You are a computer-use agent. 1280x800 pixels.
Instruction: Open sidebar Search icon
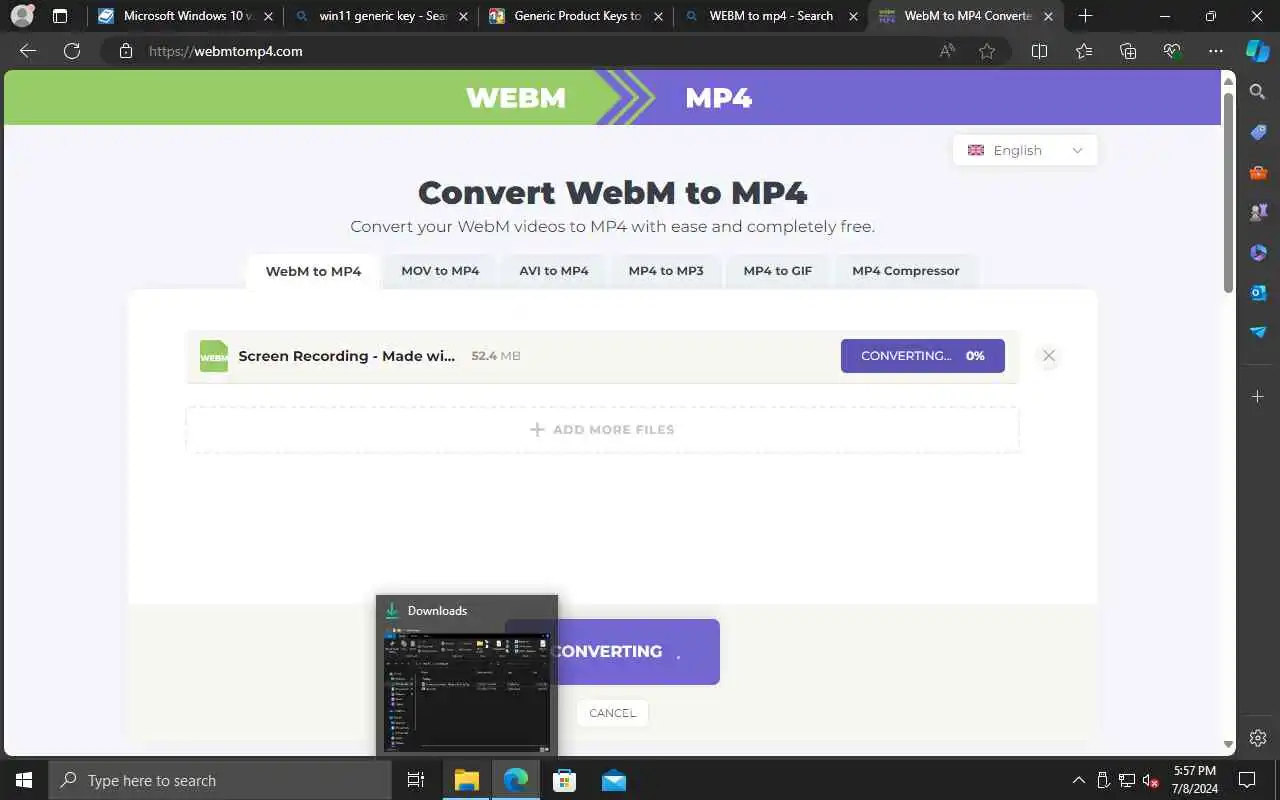(x=1258, y=92)
